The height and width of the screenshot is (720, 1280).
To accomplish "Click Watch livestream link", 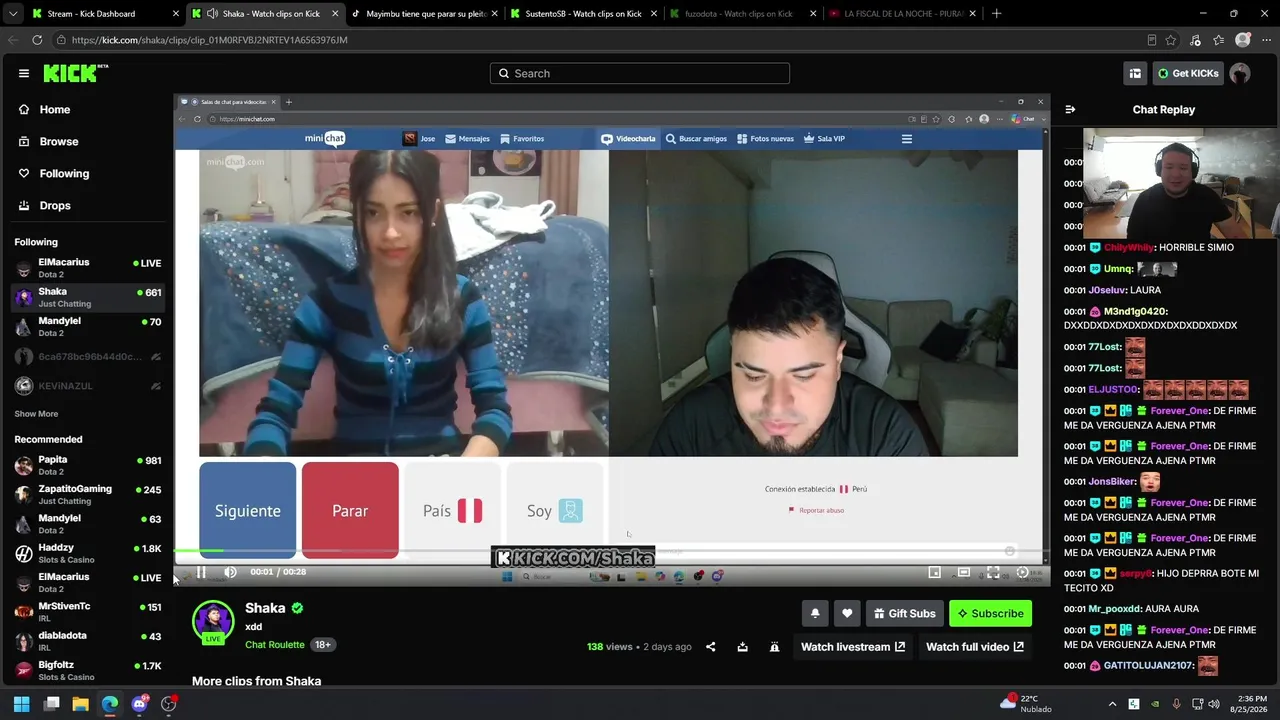I will click(x=853, y=647).
